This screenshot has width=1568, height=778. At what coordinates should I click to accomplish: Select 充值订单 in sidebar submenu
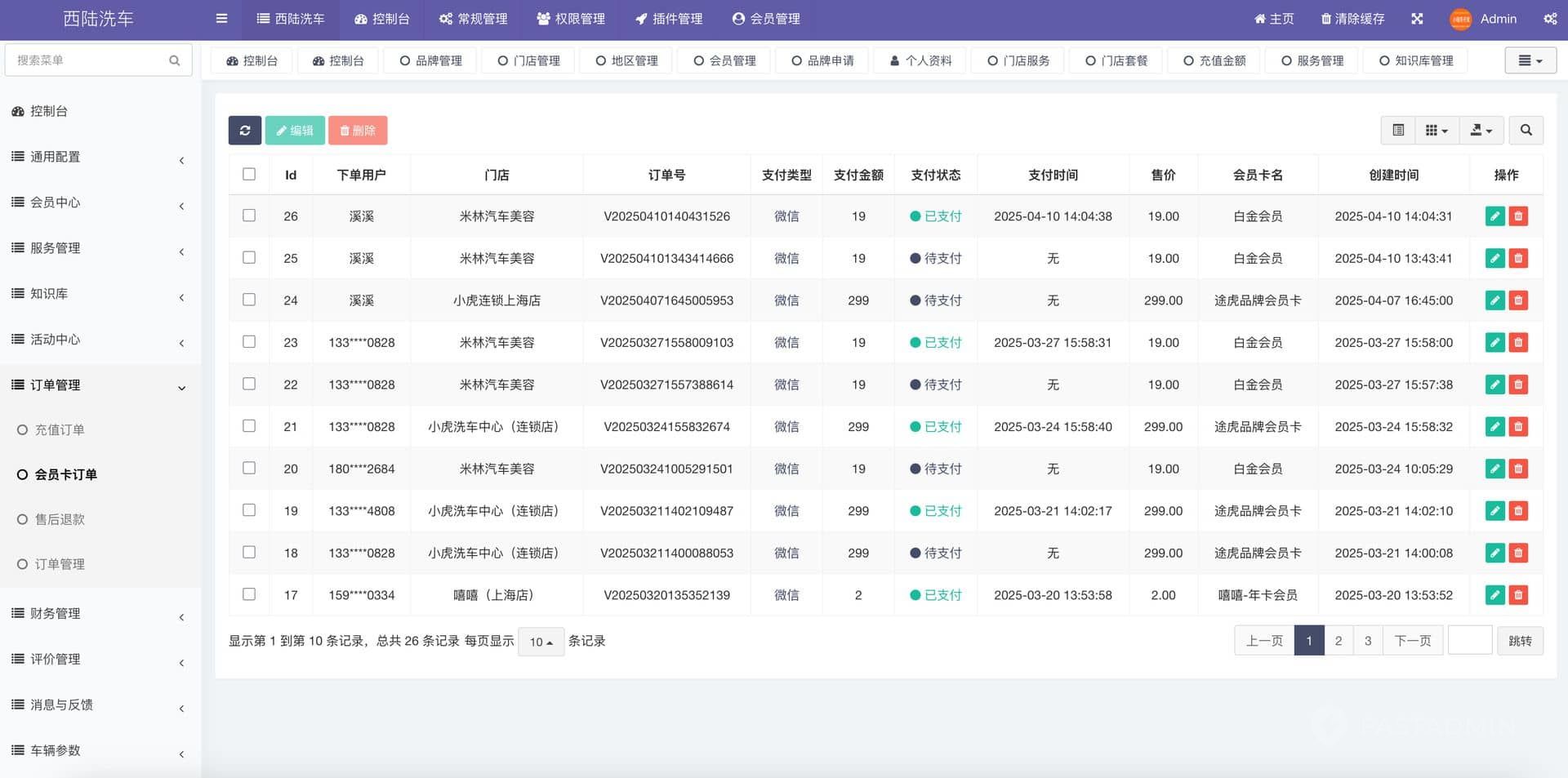tap(60, 429)
